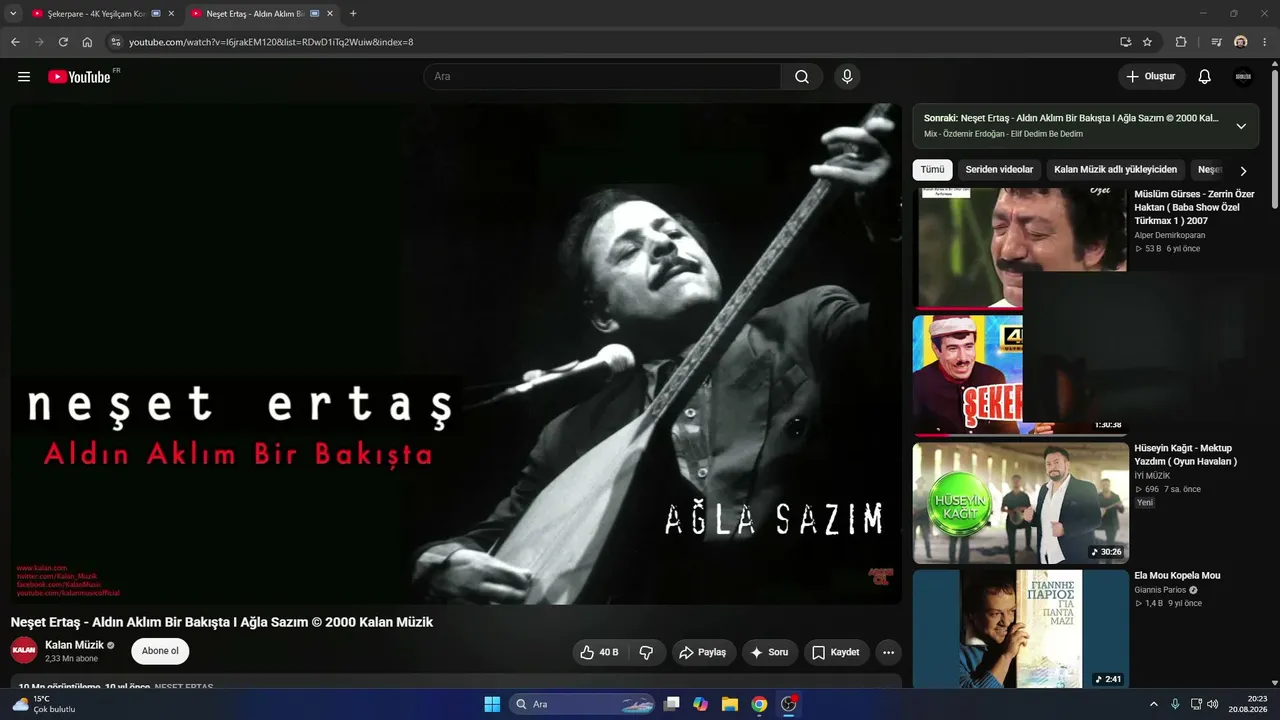Open the volume icon in system tray
The width and height of the screenshot is (1280, 720).
1212,704
